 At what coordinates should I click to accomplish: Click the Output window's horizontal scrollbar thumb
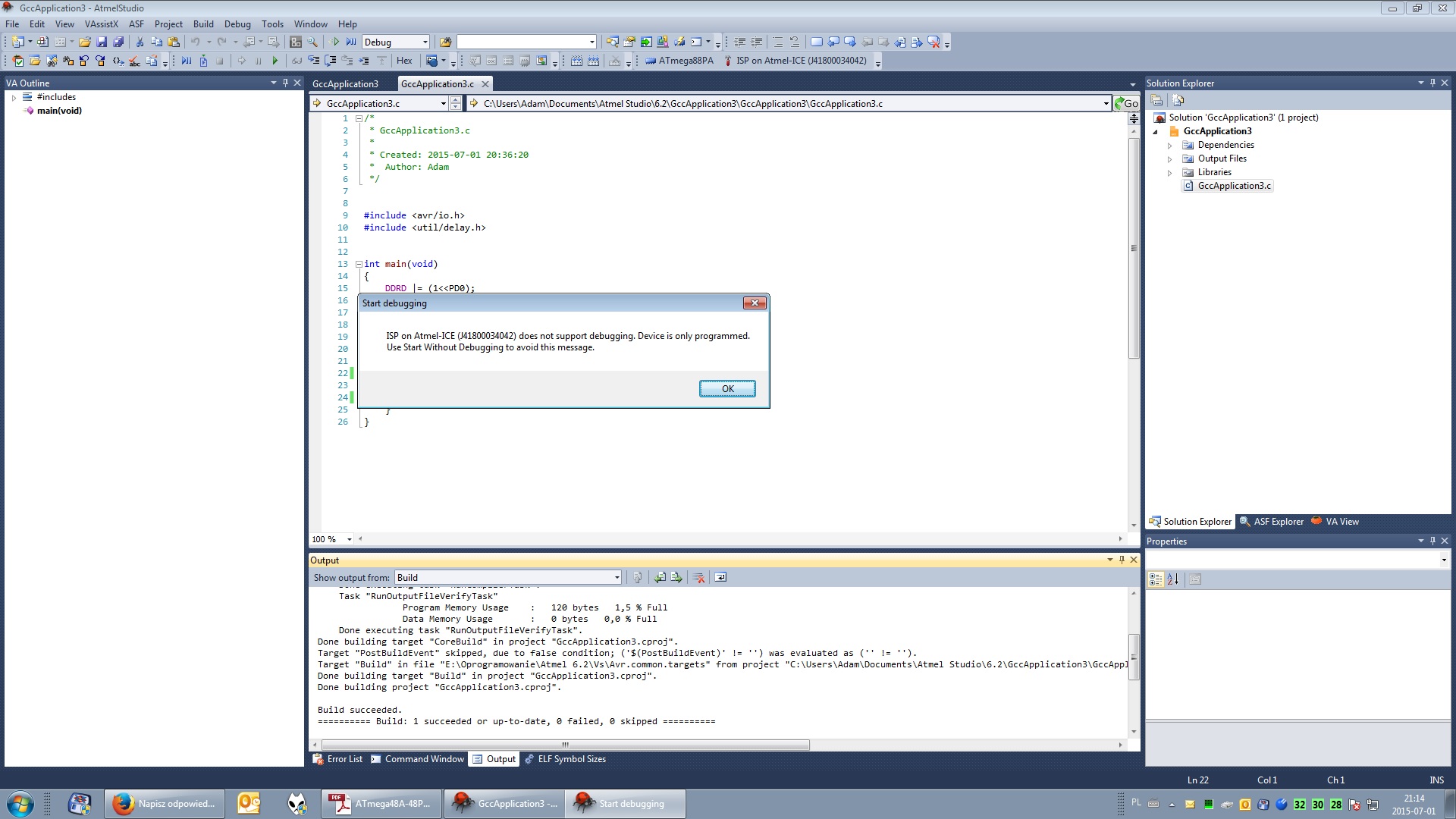[565, 745]
